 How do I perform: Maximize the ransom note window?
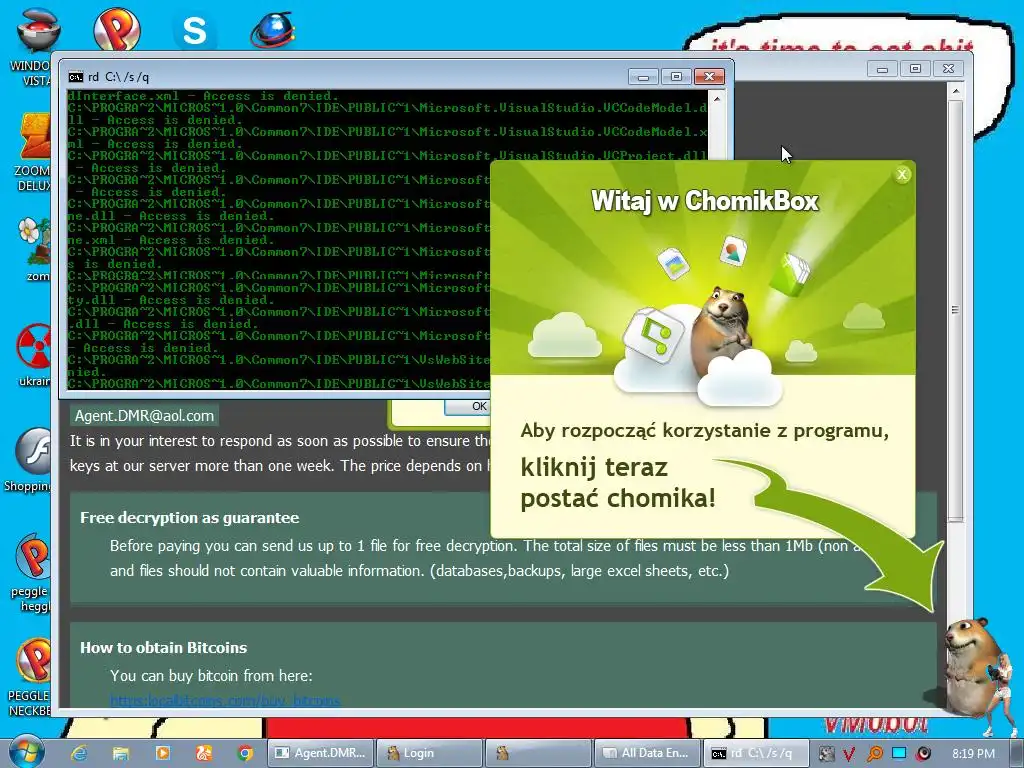916,69
